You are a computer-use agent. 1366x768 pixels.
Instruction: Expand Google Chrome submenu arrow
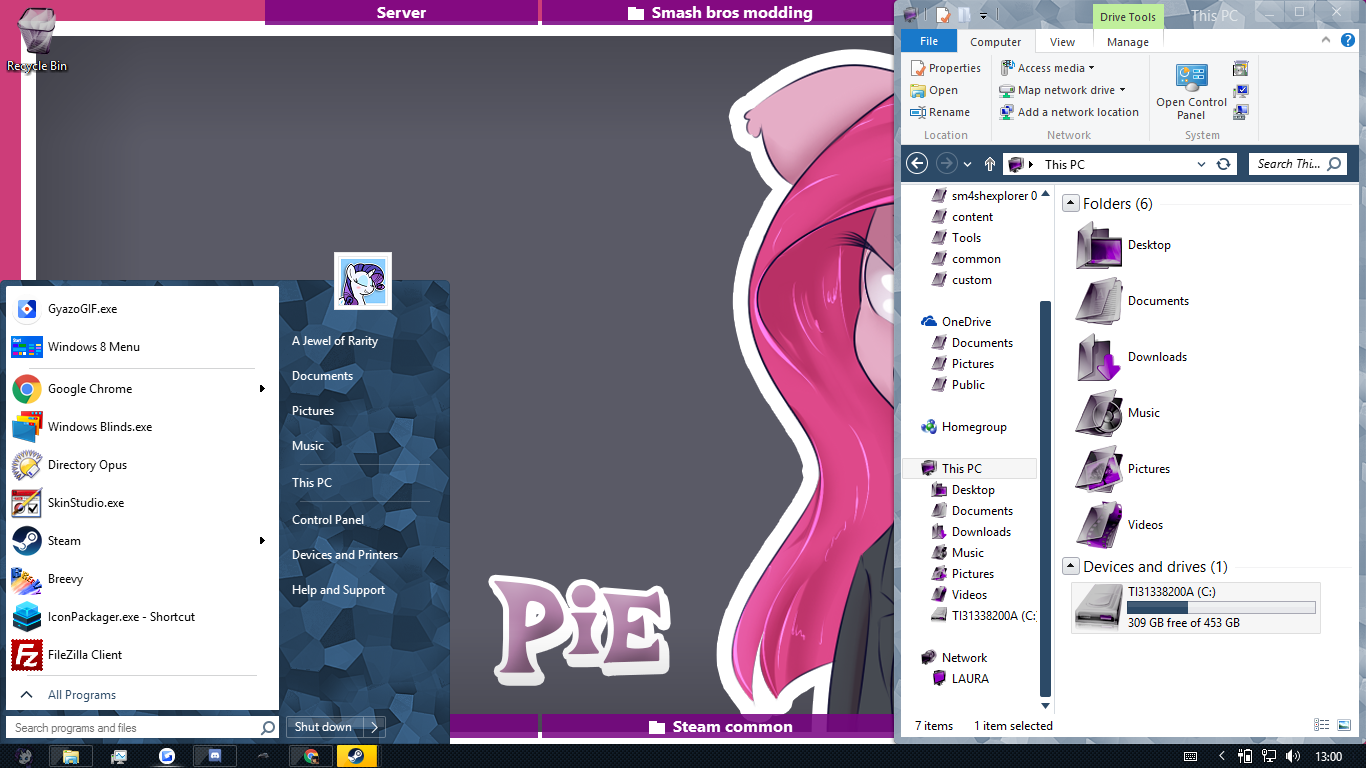(263, 389)
